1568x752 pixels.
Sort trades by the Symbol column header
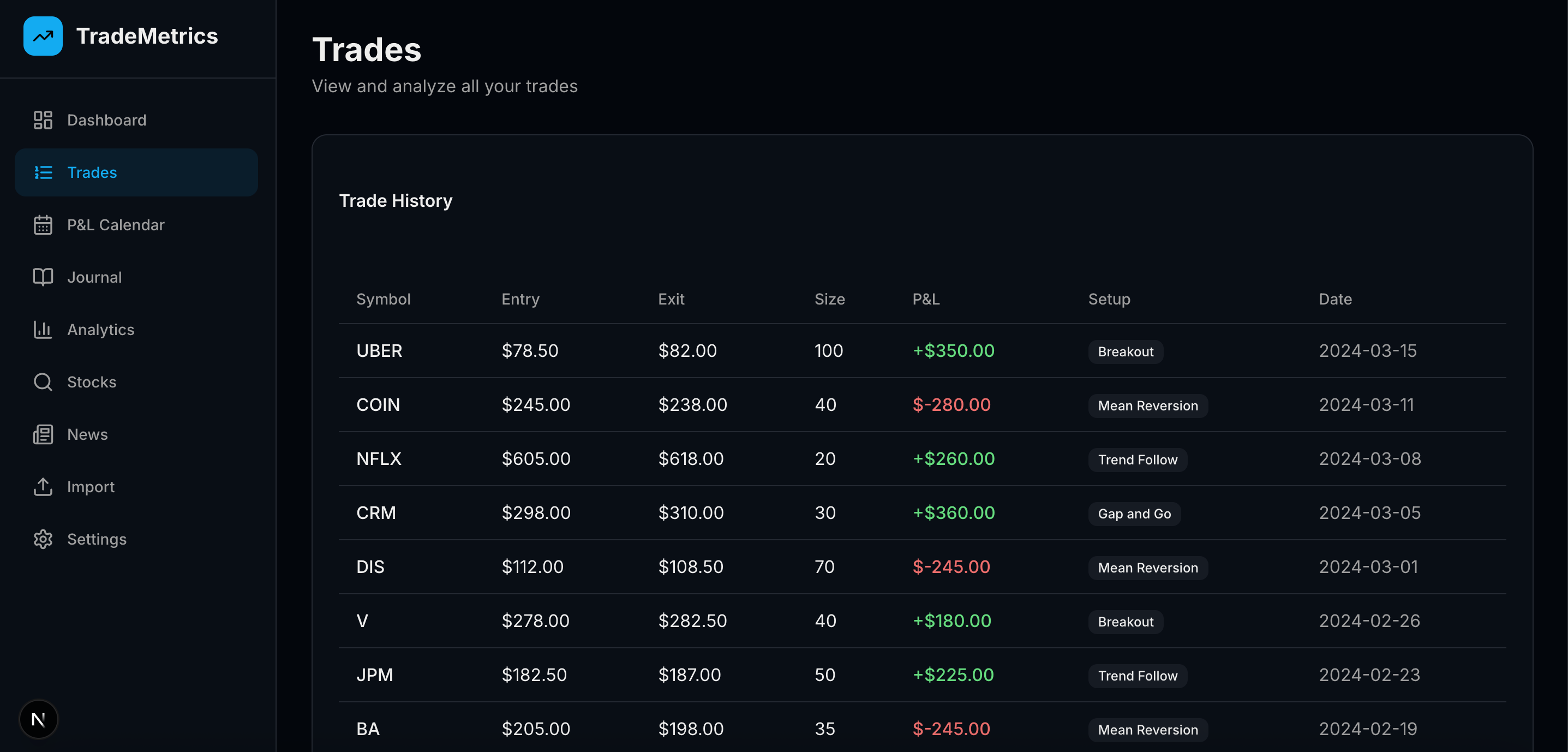tap(383, 299)
